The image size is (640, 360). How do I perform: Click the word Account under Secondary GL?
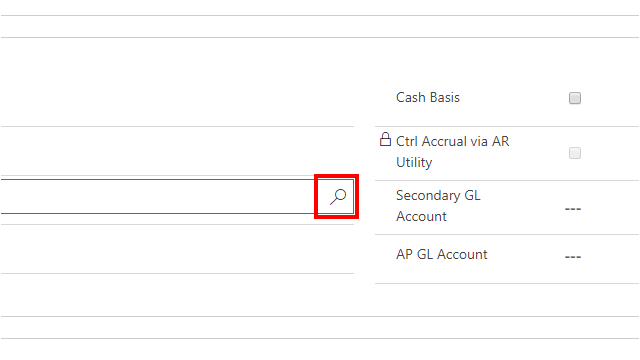tap(421, 216)
